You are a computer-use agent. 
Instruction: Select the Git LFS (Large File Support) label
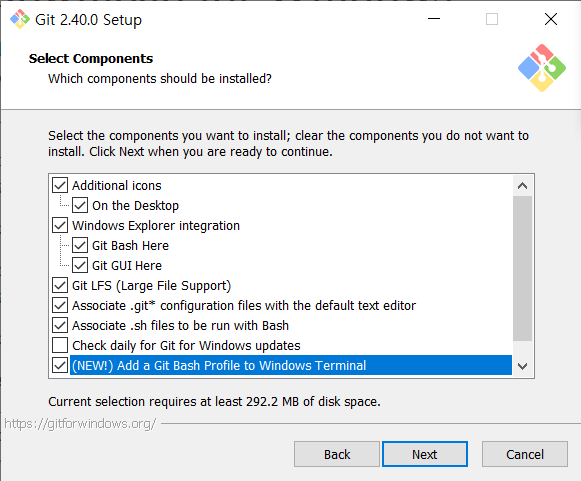pyautogui.click(x=152, y=285)
